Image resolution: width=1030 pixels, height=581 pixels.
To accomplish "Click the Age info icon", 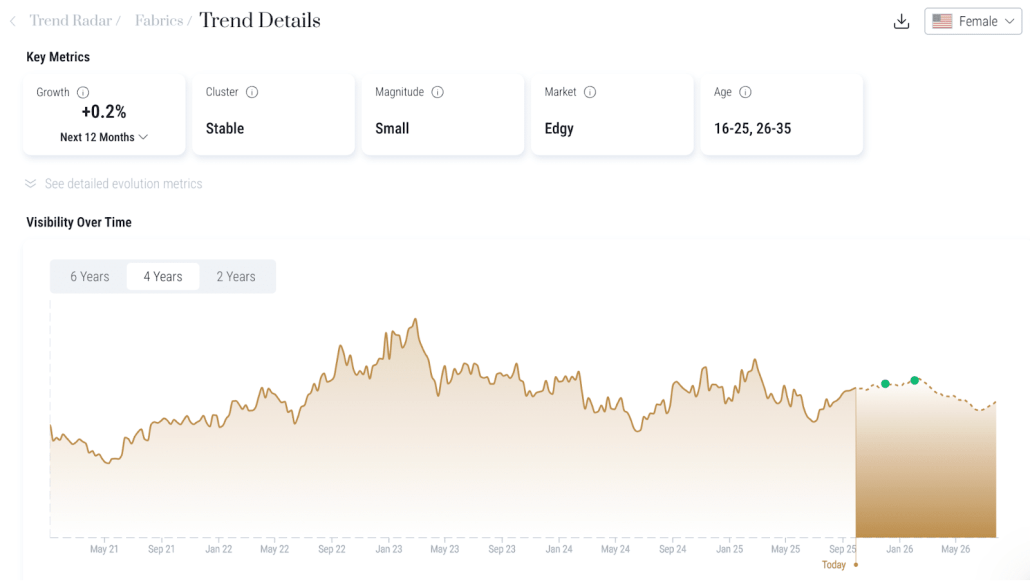I will pos(745,92).
